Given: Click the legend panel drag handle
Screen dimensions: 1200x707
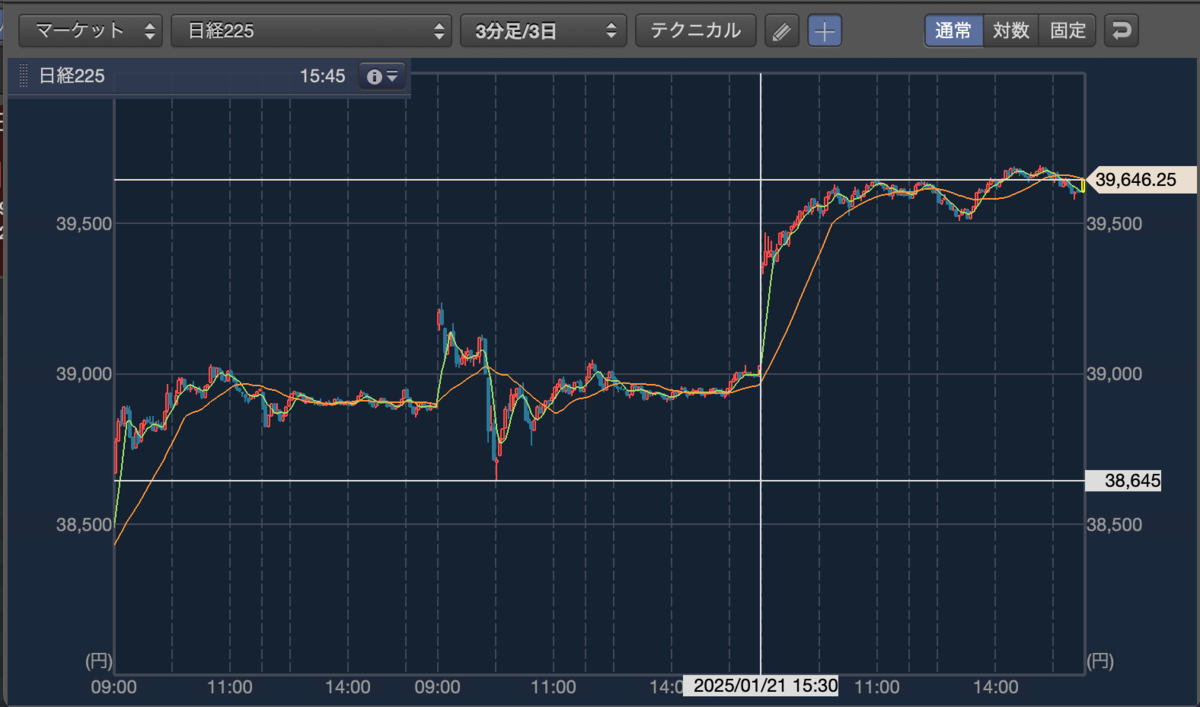Looking at the screenshot, I should (x=23, y=76).
